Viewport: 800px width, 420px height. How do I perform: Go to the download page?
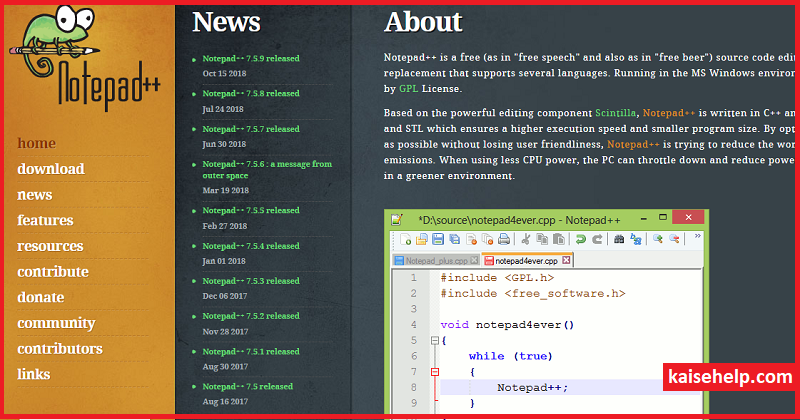pos(51,168)
